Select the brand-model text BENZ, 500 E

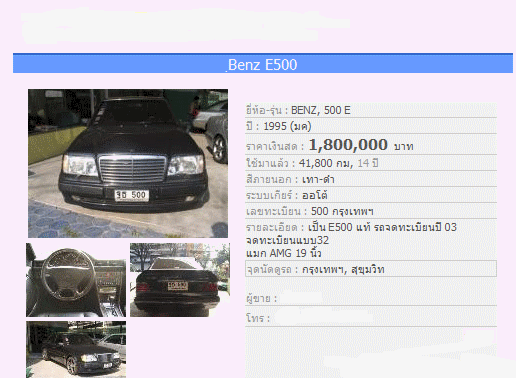point(321,110)
